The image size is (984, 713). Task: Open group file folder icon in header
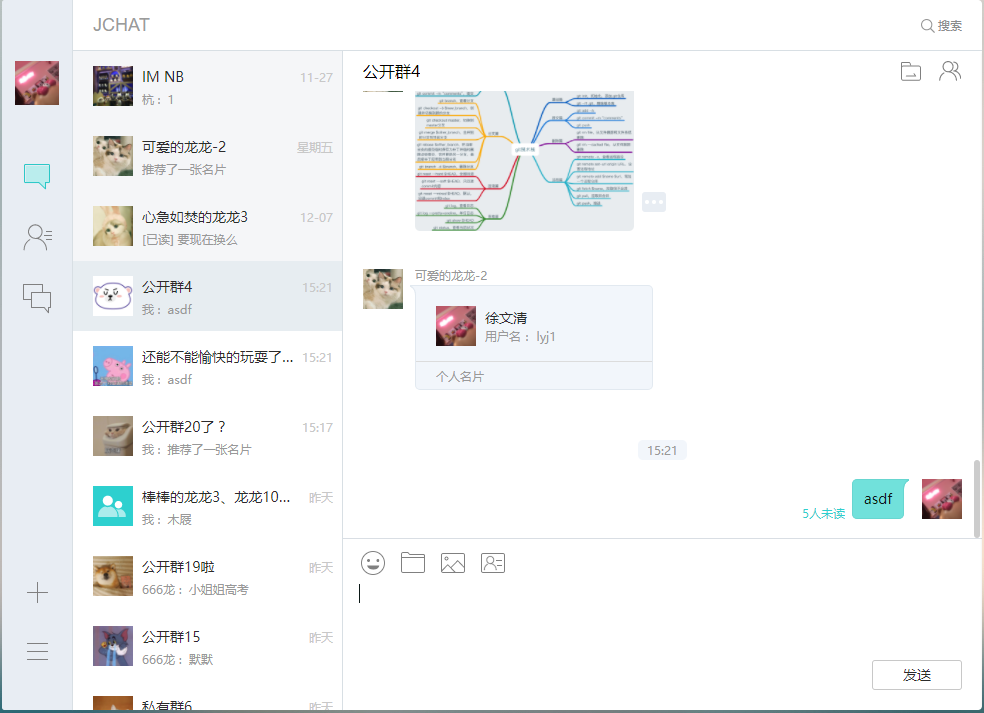[x=911, y=72]
